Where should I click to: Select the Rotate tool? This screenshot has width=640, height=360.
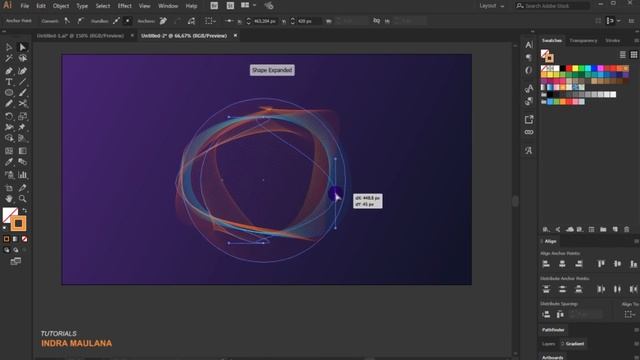click(x=9, y=117)
